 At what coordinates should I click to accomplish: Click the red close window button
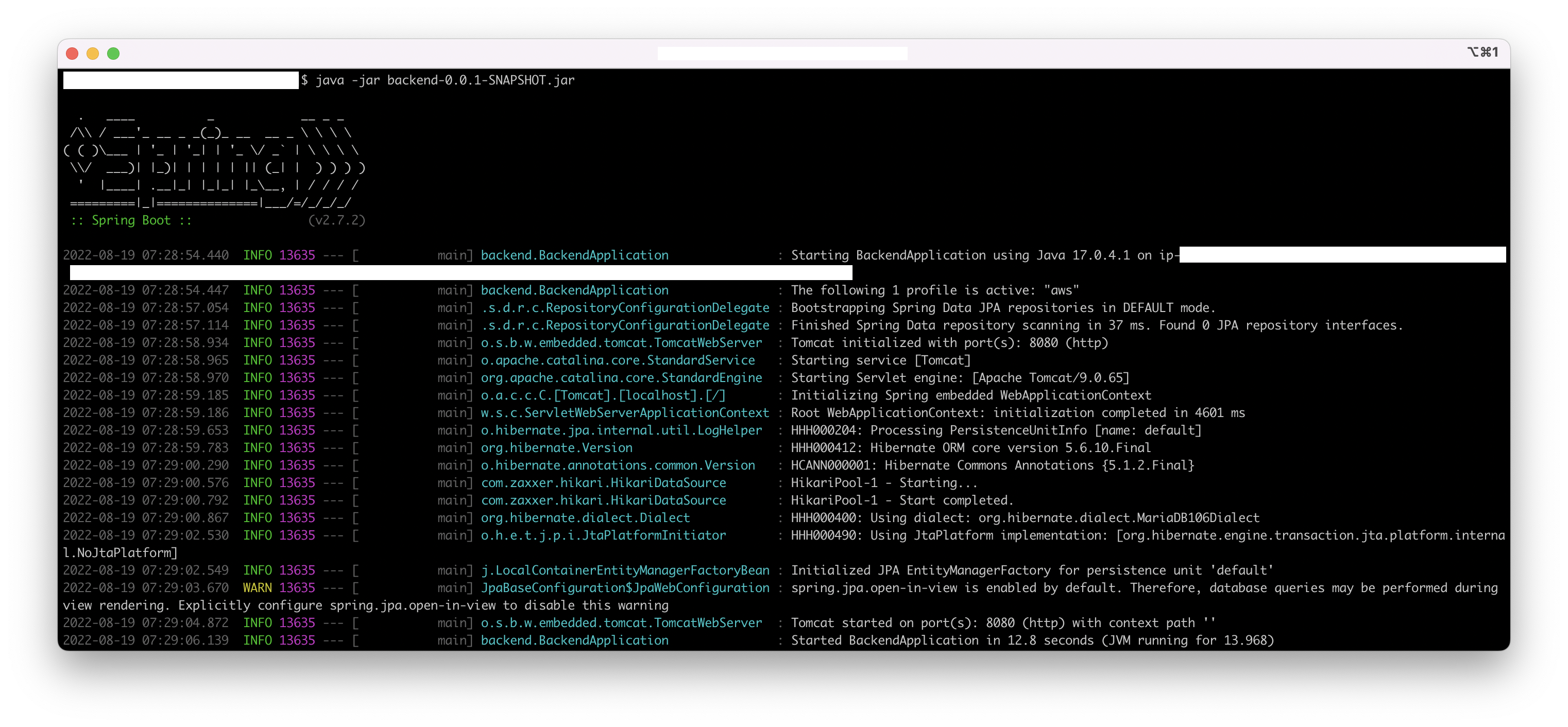click(72, 54)
